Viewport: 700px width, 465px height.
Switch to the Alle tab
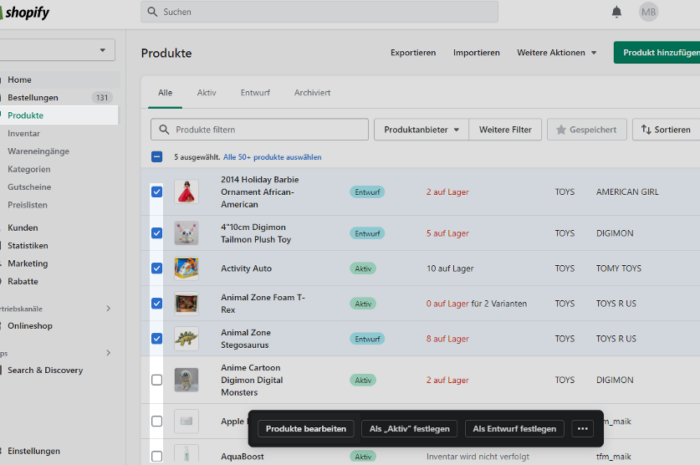[165, 93]
